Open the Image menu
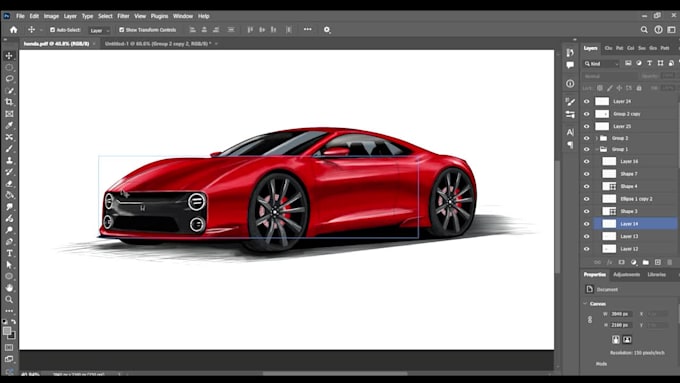This screenshot has height=383, width=680. [x=51, y=16]
